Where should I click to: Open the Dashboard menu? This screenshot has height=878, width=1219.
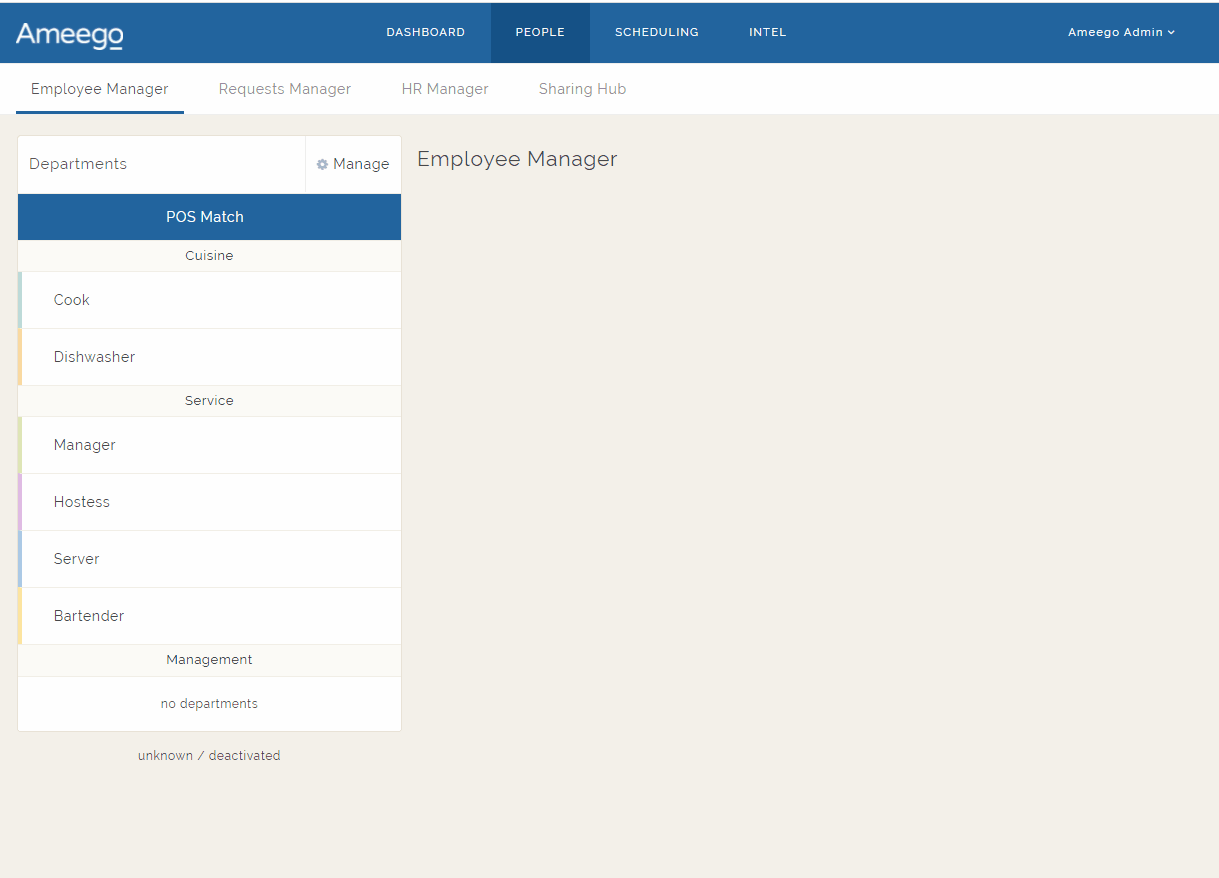pos(425,32)
